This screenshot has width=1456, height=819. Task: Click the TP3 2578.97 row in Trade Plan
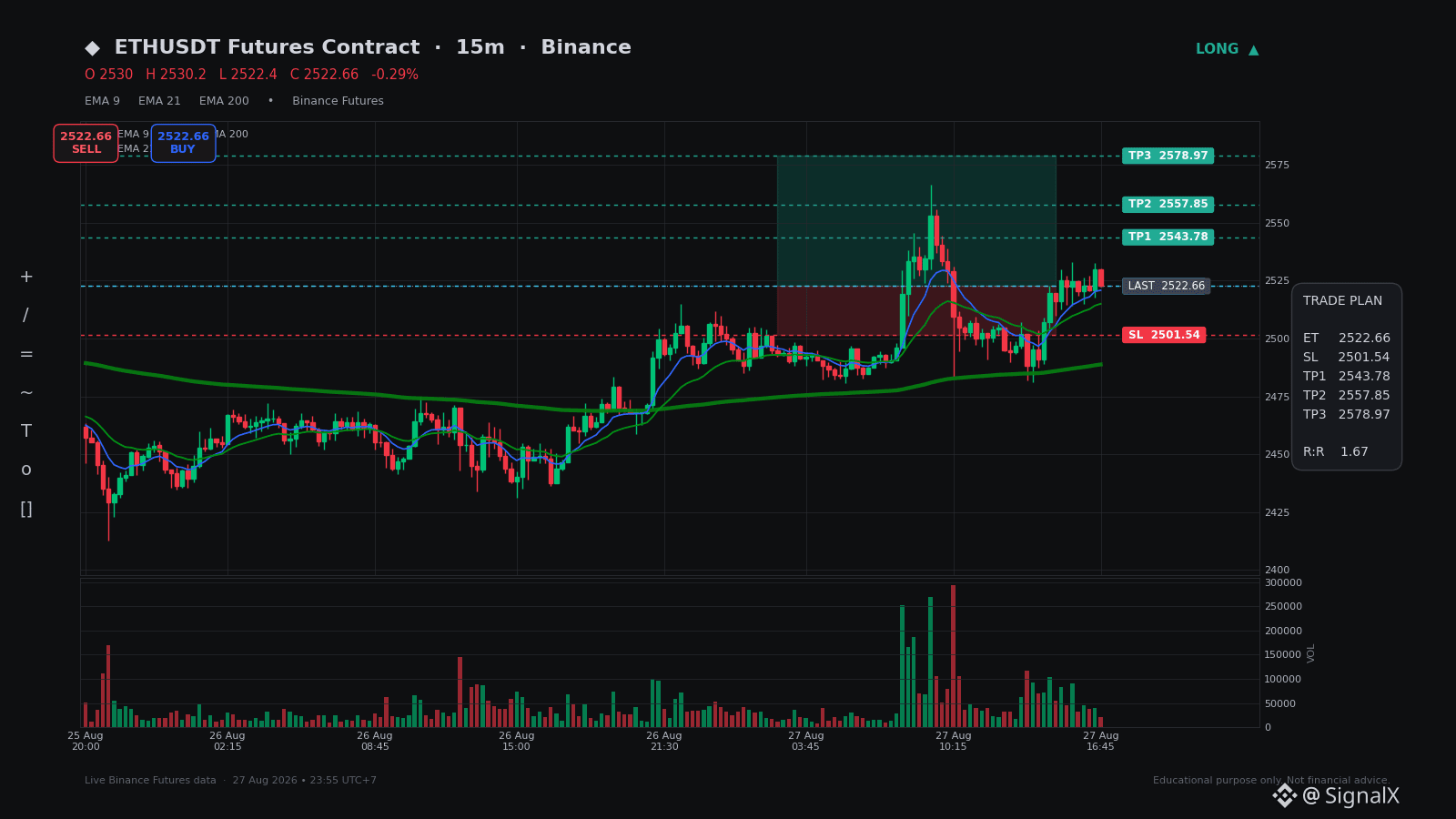pyautogui.click(x=1347, y=415)
